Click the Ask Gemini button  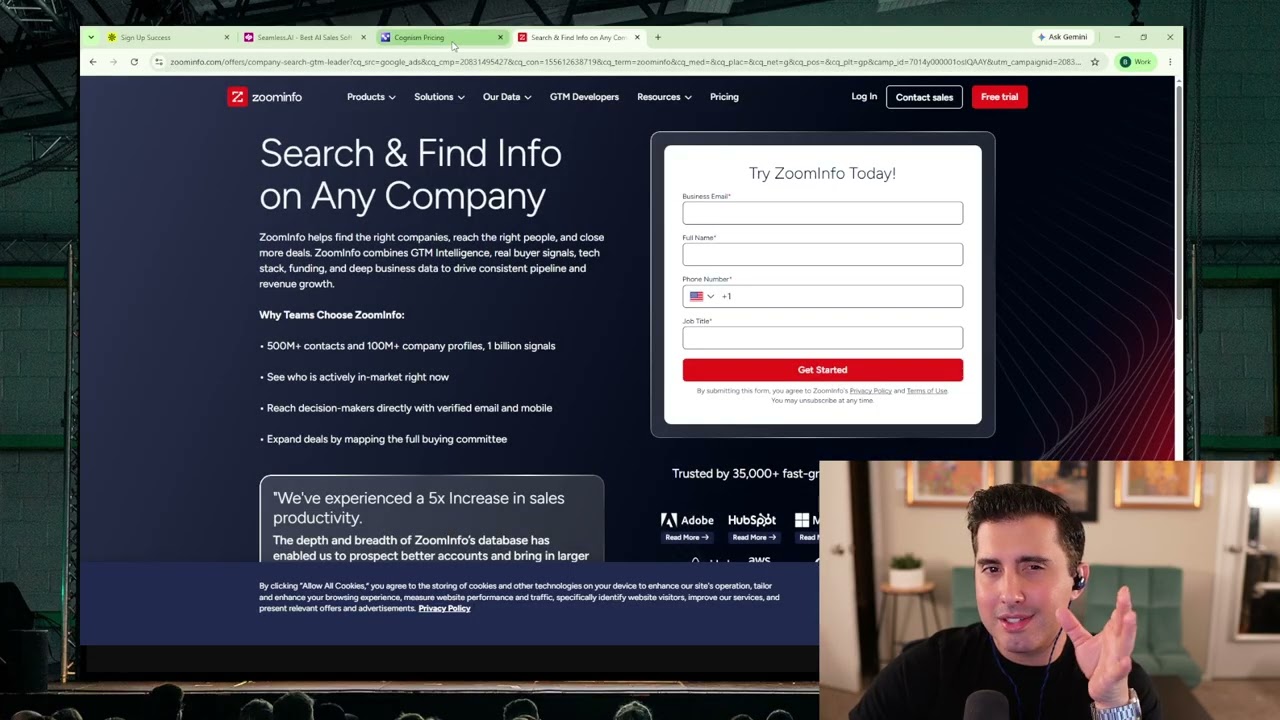click(x=1063, y=37)
